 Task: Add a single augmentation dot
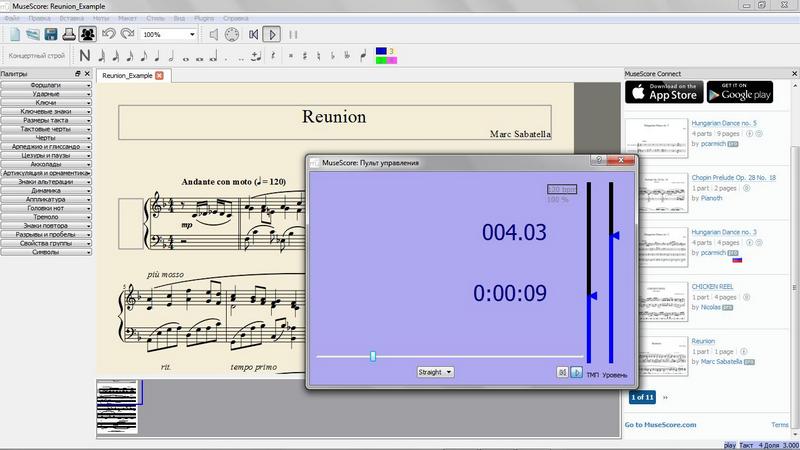pyautogui.click(x=227, y=57)
